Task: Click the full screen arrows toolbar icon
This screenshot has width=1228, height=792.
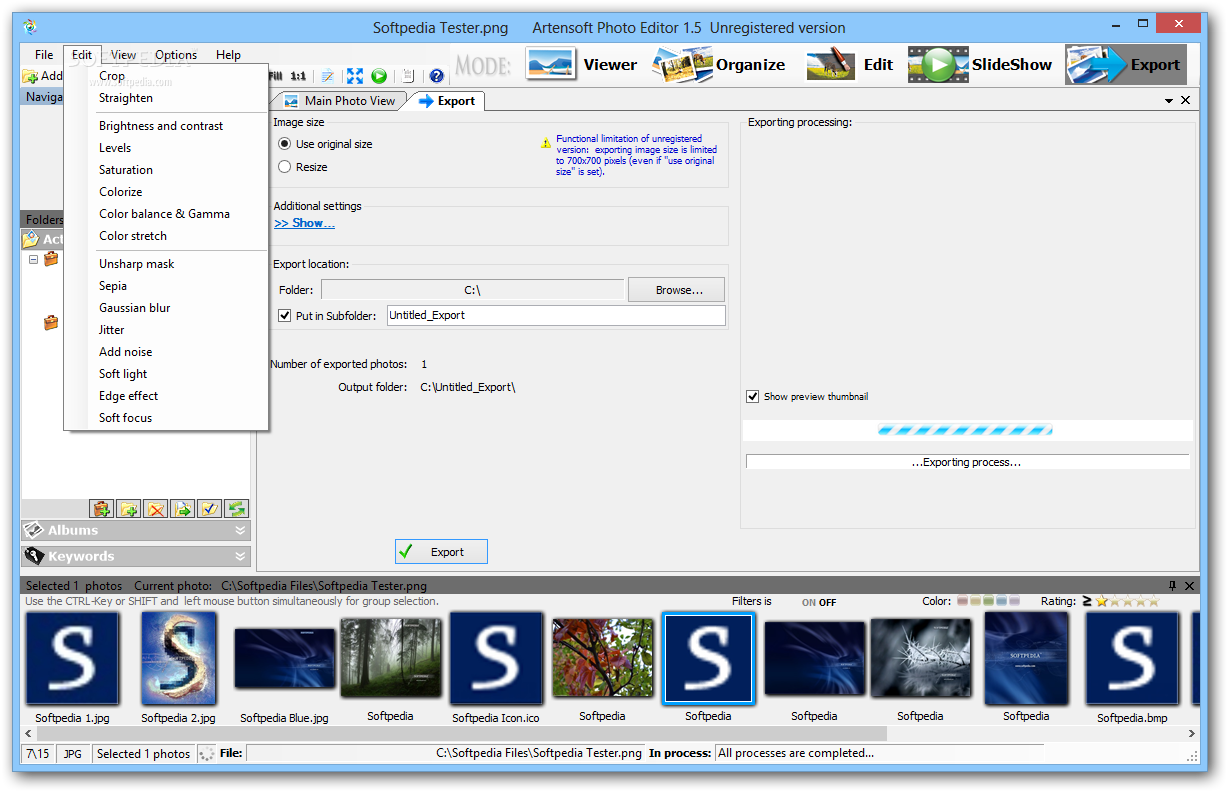Action: point(355,76)
